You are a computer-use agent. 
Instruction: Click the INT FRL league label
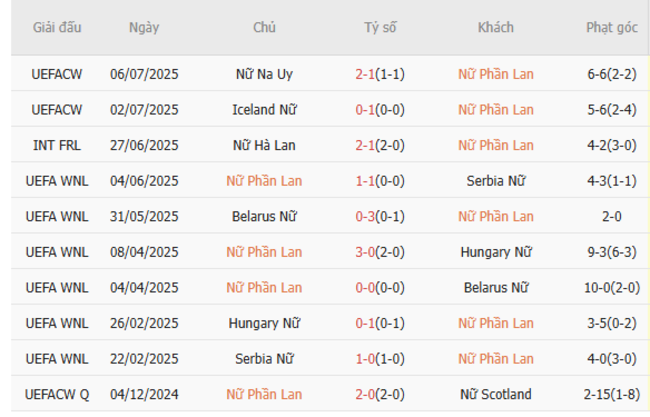(x=49, y=146)
